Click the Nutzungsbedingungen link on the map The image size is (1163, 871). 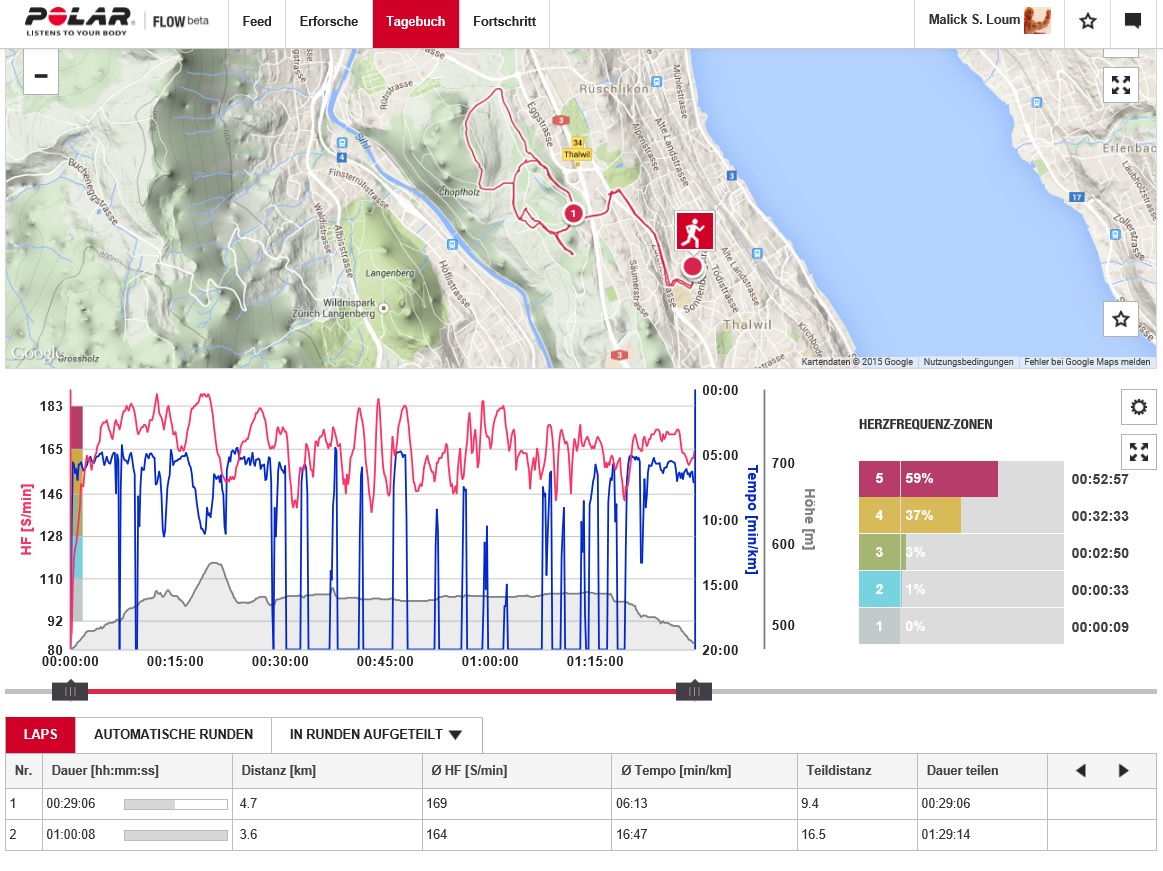[x=968, y=362]
